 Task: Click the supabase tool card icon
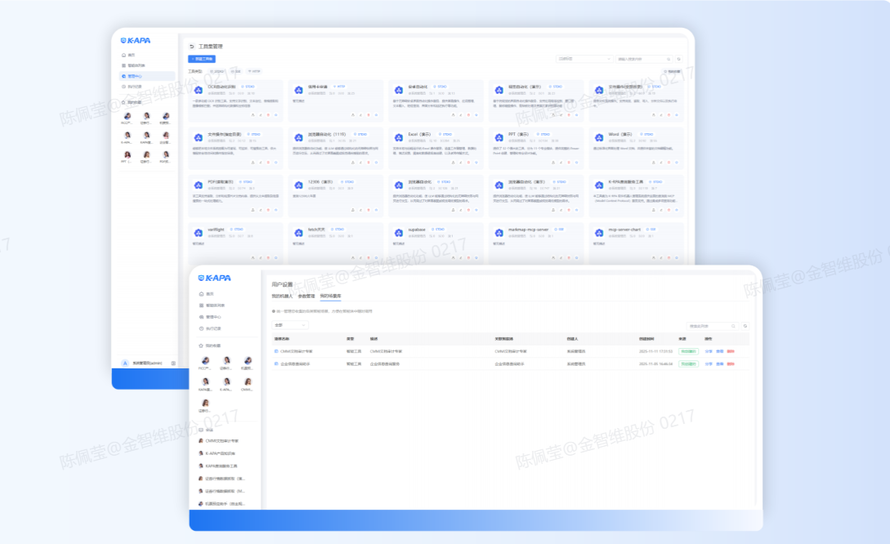tap(398, 232)
